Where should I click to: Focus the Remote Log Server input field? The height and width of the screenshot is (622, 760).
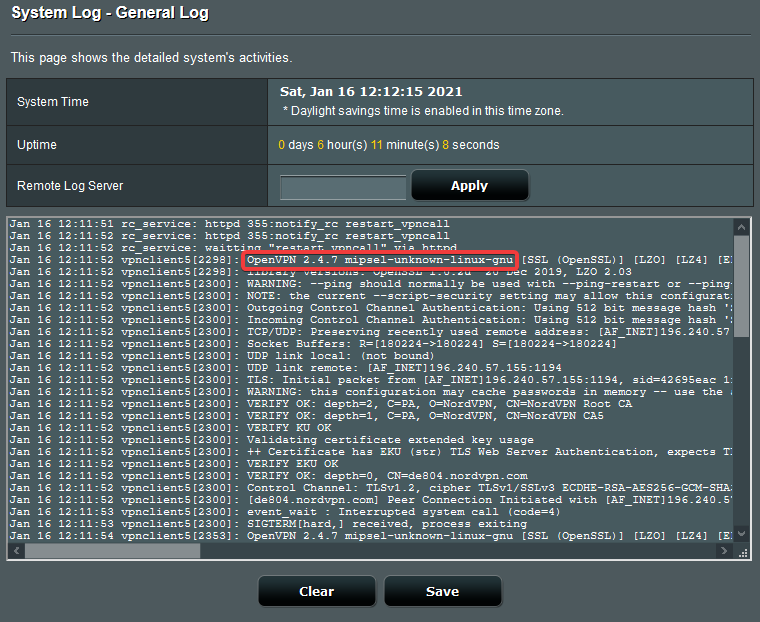[x=343, y=186]
